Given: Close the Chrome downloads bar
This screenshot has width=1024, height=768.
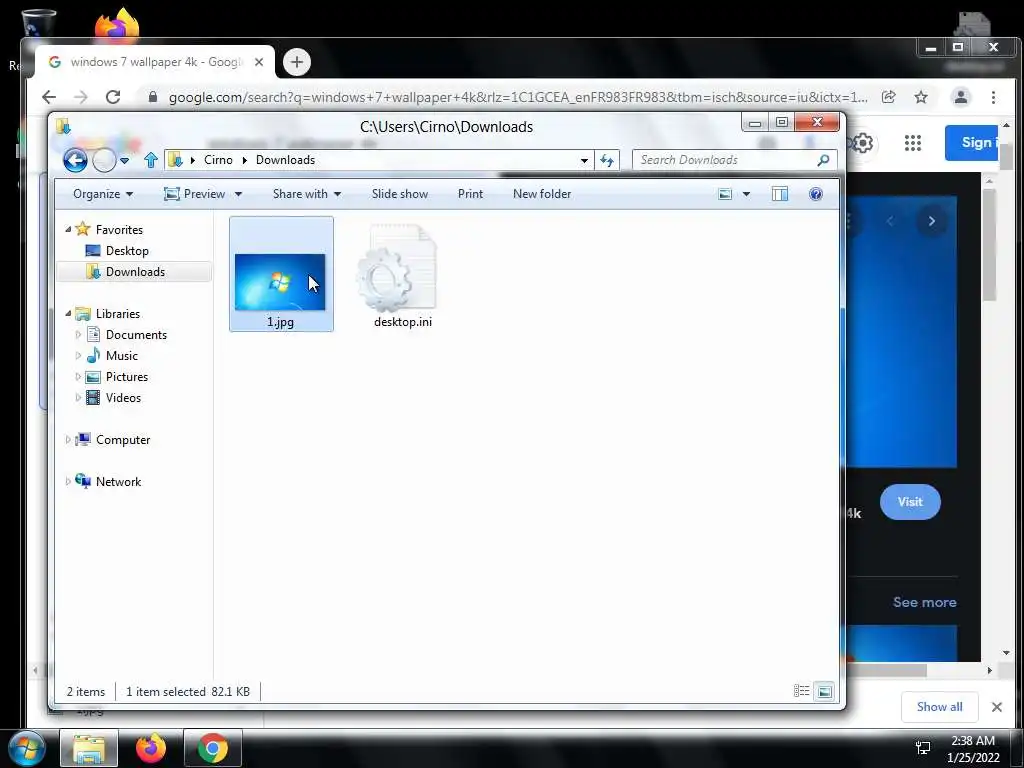Looking at the screenshot, I should click(x=997, y=707).
